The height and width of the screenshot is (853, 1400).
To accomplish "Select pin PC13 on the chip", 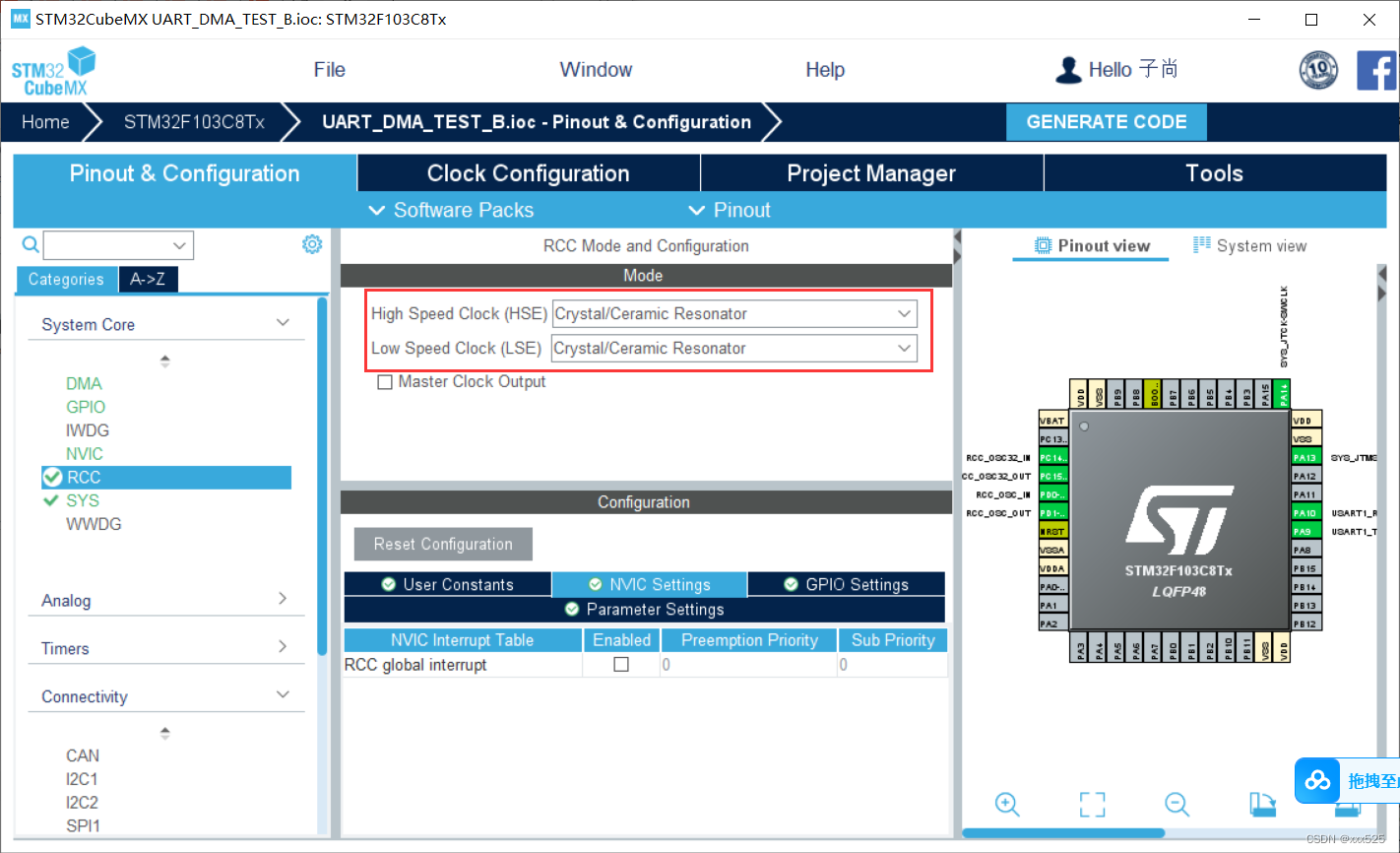I will [1052, 439].
